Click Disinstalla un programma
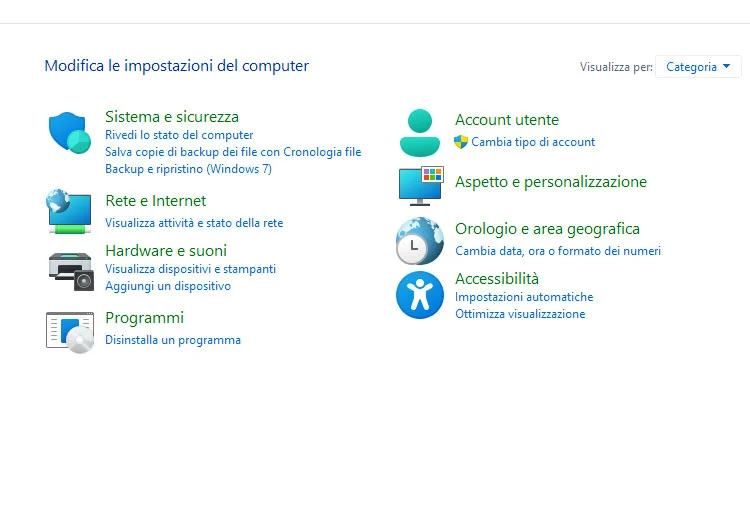The height and width of the screenshot is (532, 750). [173, 340]
